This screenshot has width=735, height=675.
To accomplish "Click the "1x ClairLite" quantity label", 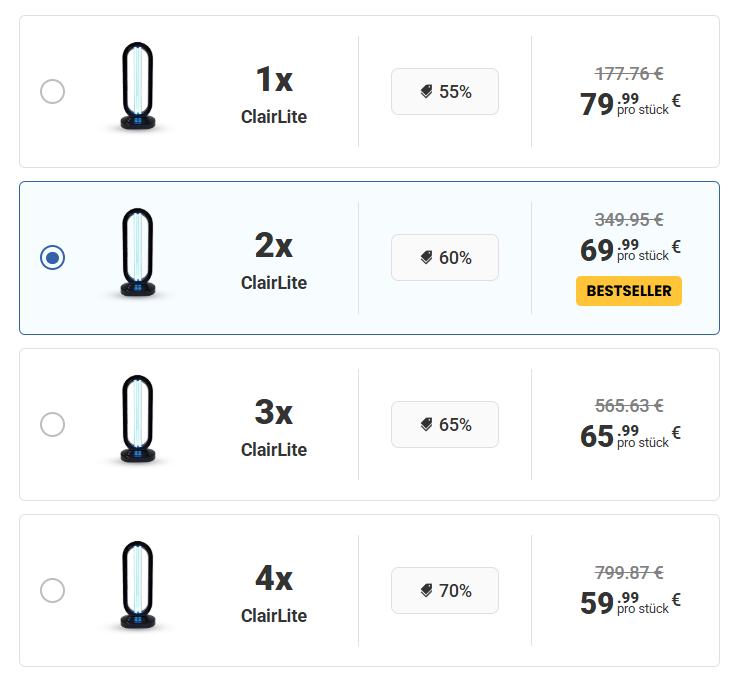I will (x=274, y=96).
